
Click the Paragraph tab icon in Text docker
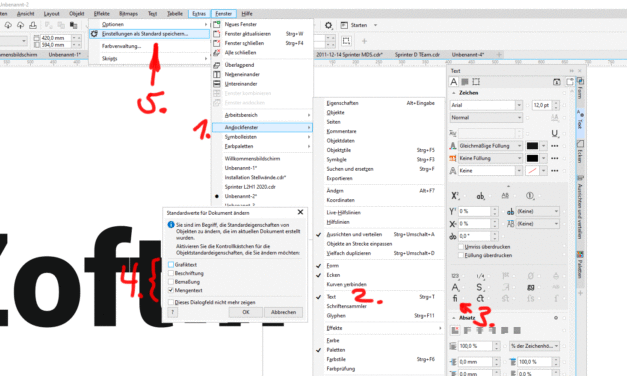click(x=465, y=82)
